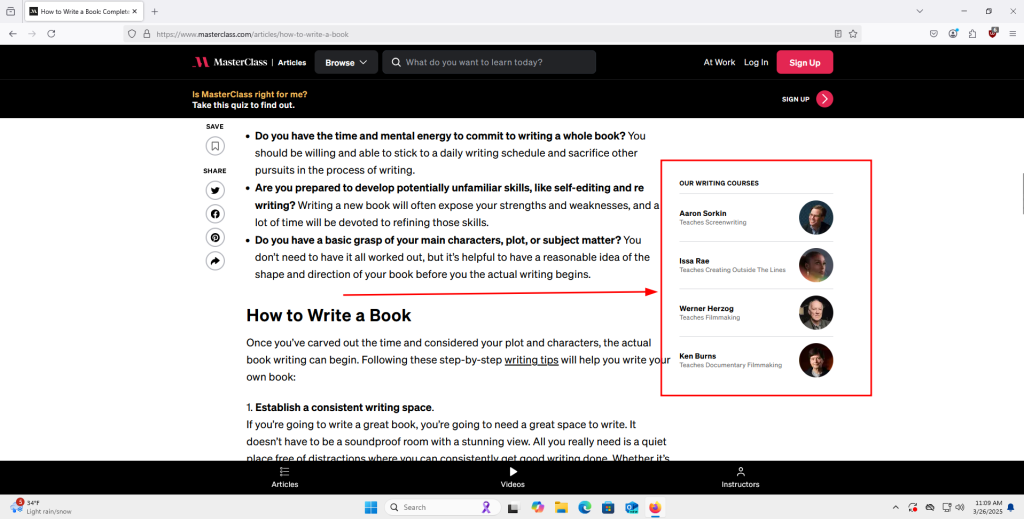The image size is (1024, 519).
Task: Click Aaron Sorkin's portrait thumbnail
Action: pyautogui.click(x=816, y=217)
